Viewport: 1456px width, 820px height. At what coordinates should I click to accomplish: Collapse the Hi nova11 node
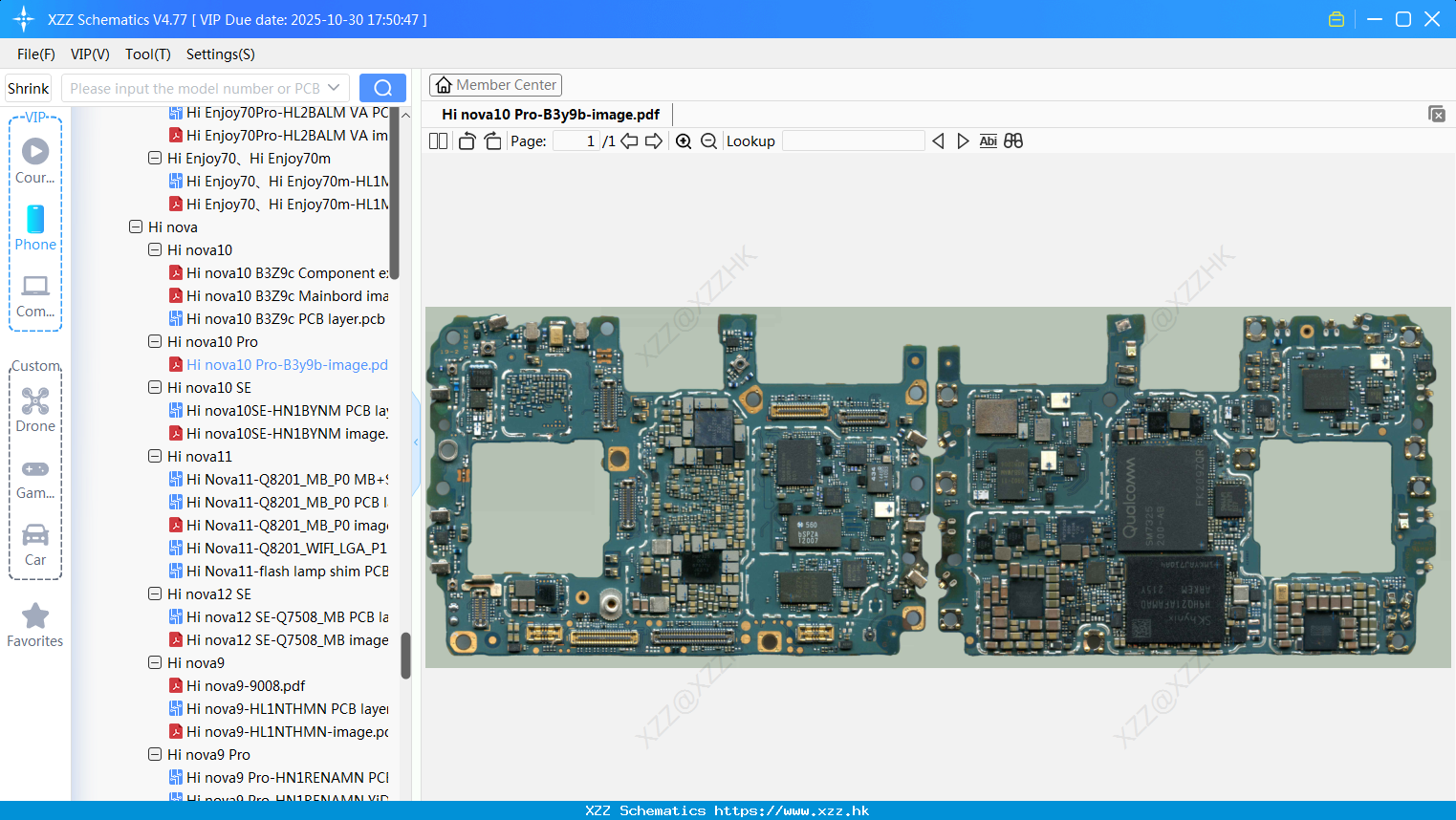click(x=155, y=456)
